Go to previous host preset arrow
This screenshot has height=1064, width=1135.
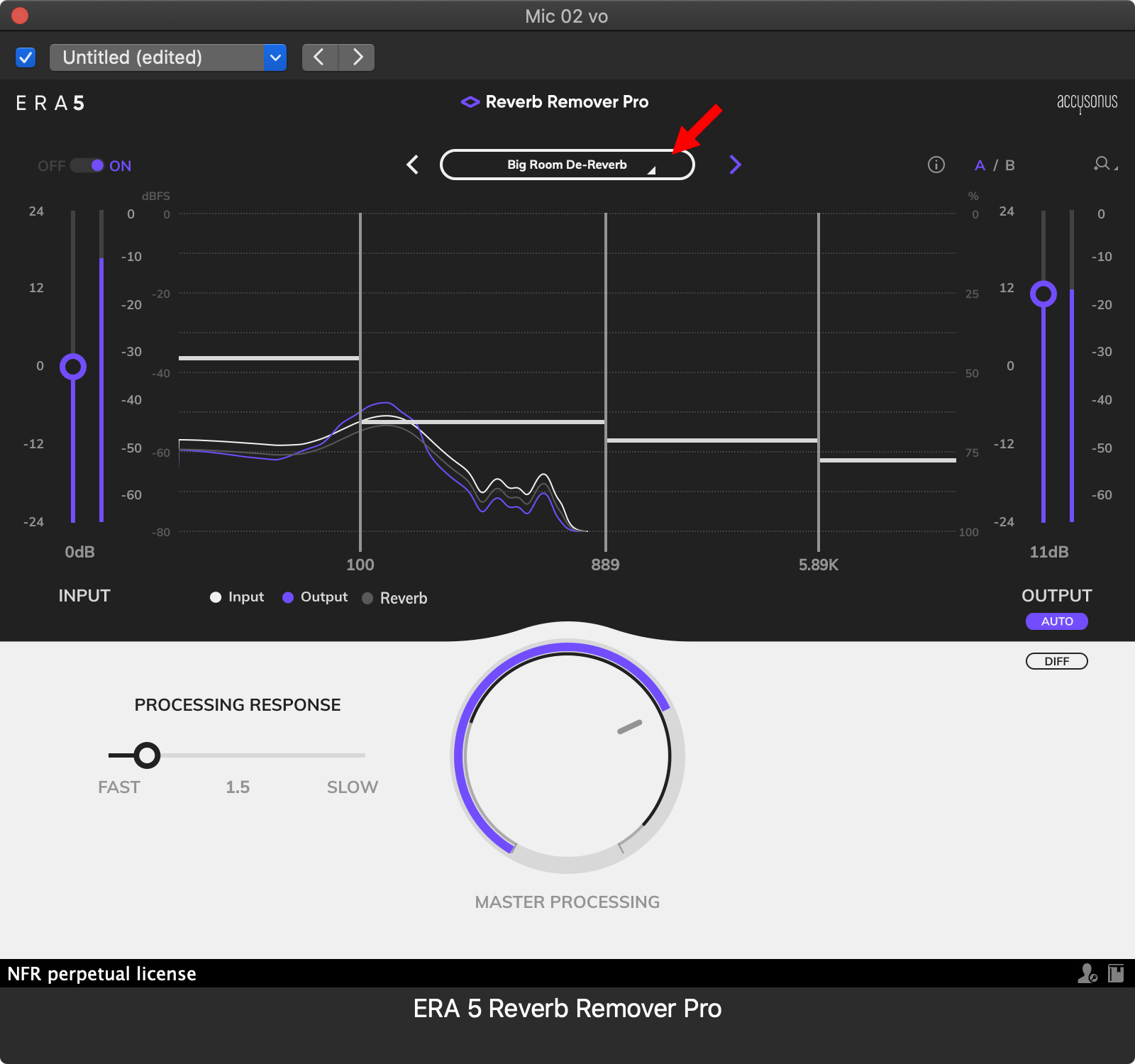pos(320,57)
